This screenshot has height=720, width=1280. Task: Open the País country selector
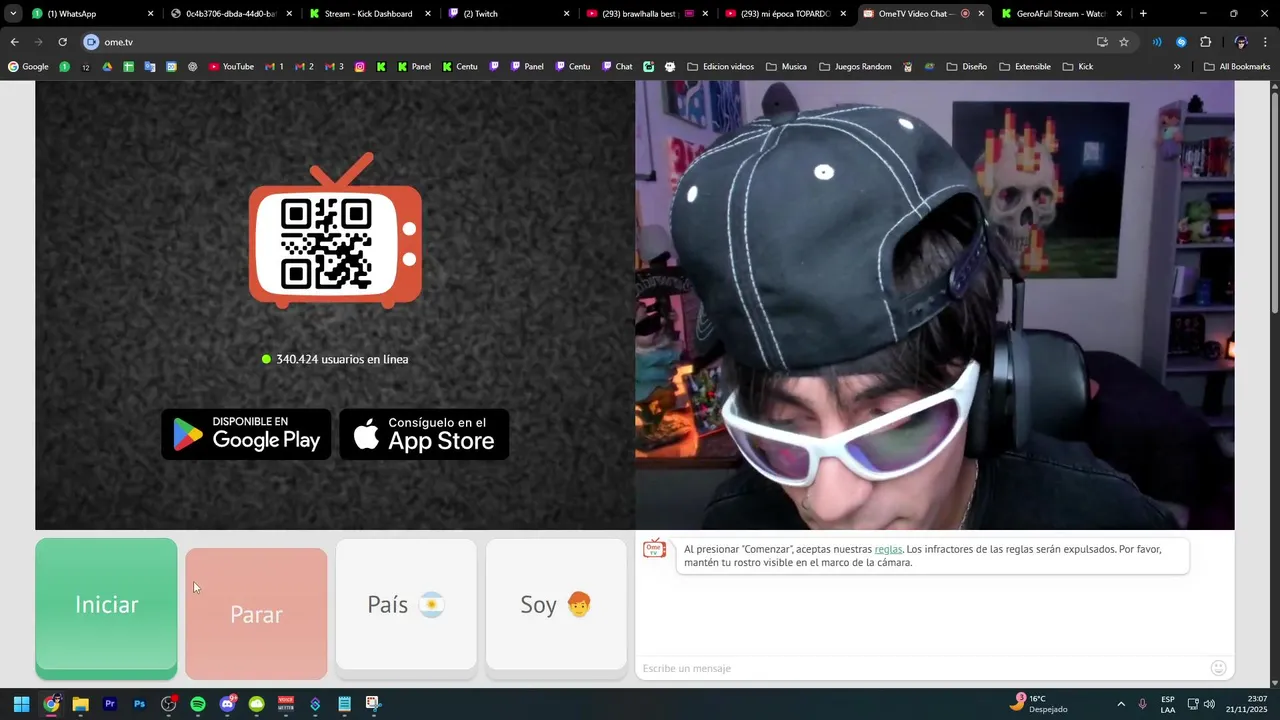coord(406,605)
